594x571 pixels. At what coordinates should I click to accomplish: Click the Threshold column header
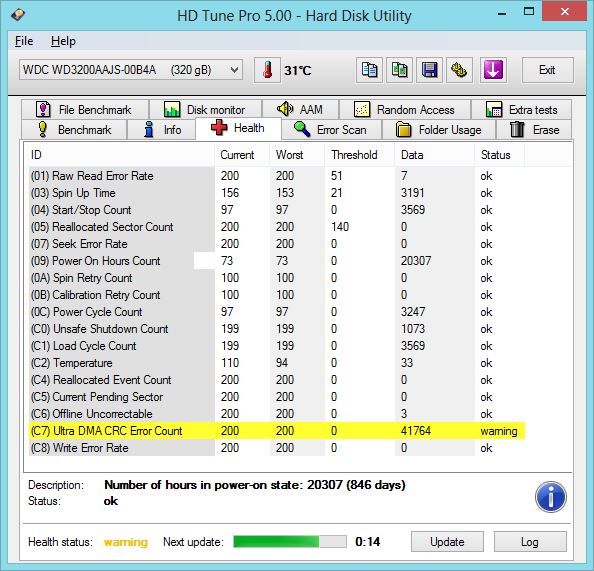(x=360, y=155)
